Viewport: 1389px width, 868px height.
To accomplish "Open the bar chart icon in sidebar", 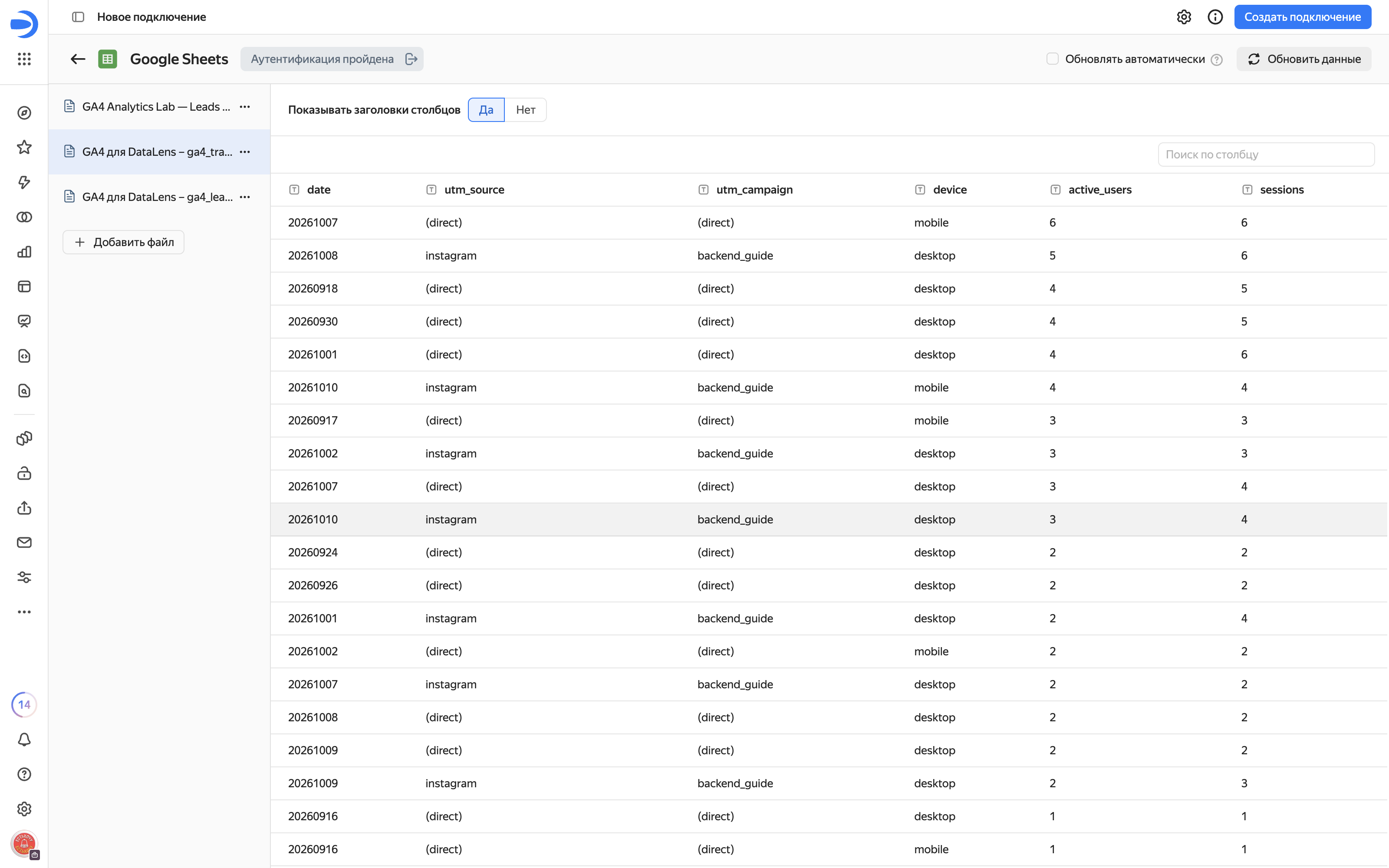I will tap(24, 251).
